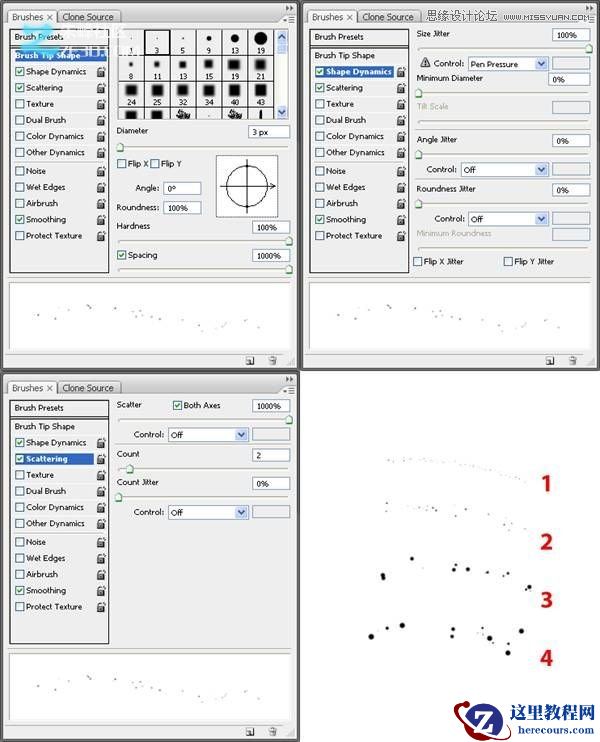
Task: Click the Hardness slider handle
Action: (289, 241)
